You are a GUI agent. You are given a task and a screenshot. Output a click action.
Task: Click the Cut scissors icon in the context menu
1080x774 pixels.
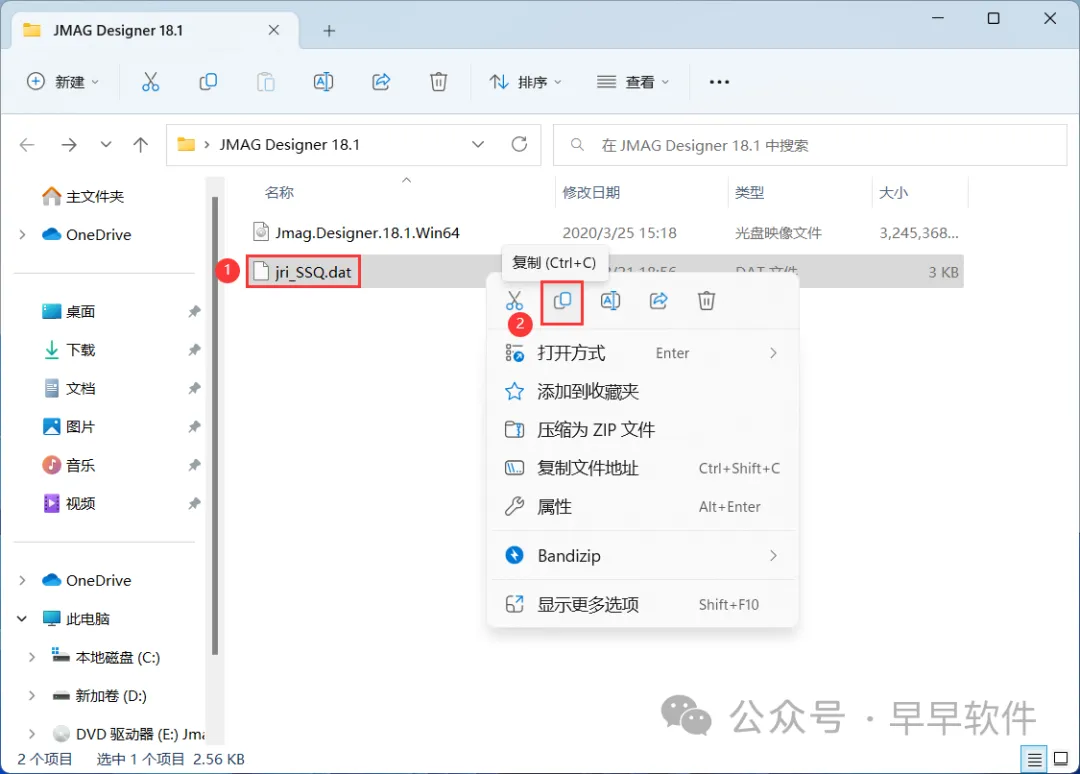[x=515, y=300]
